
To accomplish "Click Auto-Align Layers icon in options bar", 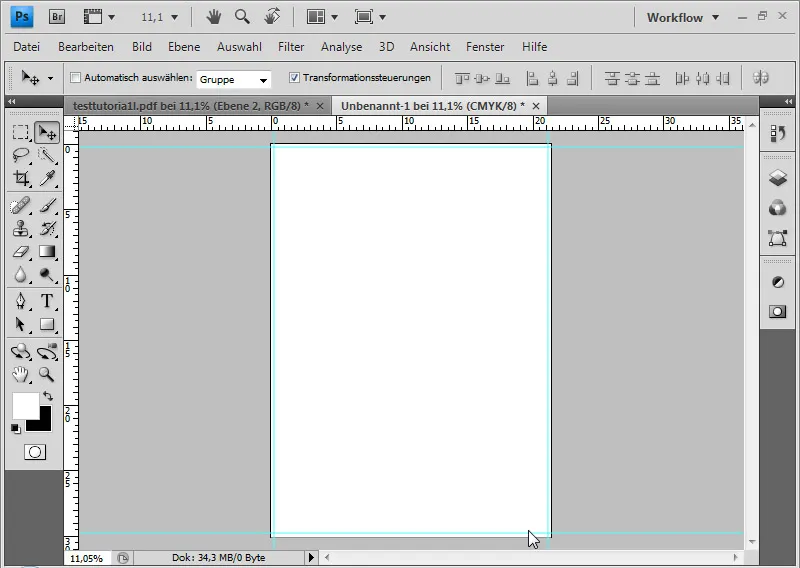I will [x=760, y=78].
